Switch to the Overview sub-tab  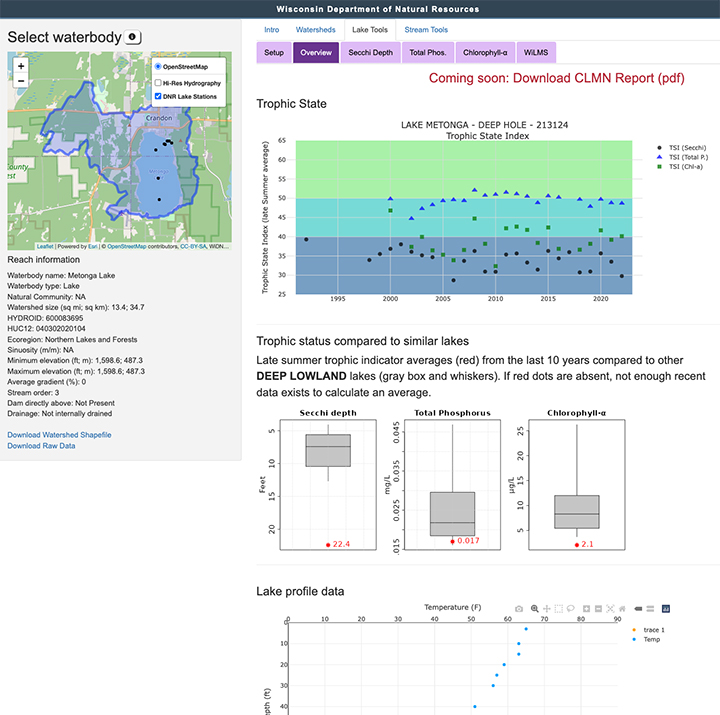[316, 52]
